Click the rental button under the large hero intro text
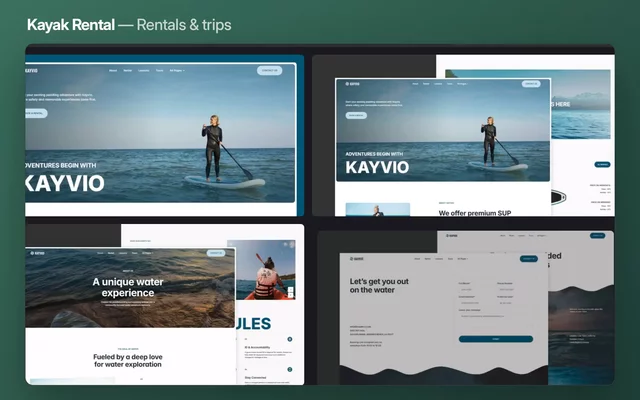 (36, 113)
